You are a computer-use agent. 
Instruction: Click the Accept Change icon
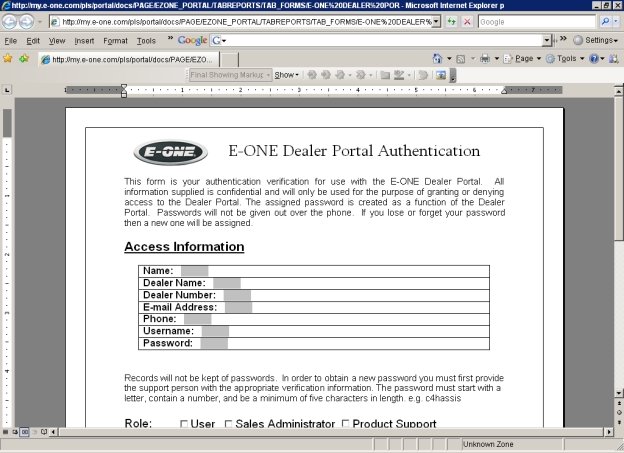(x=340, y=75)
